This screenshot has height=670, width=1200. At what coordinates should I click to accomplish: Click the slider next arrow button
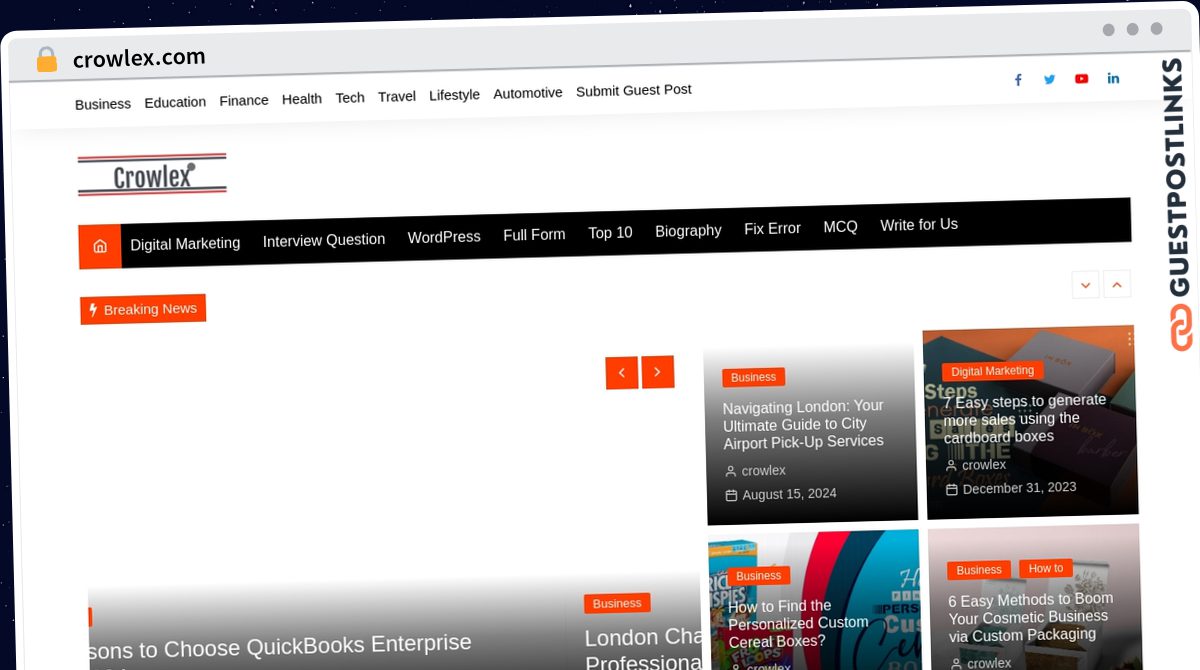(x=657, y=372)
